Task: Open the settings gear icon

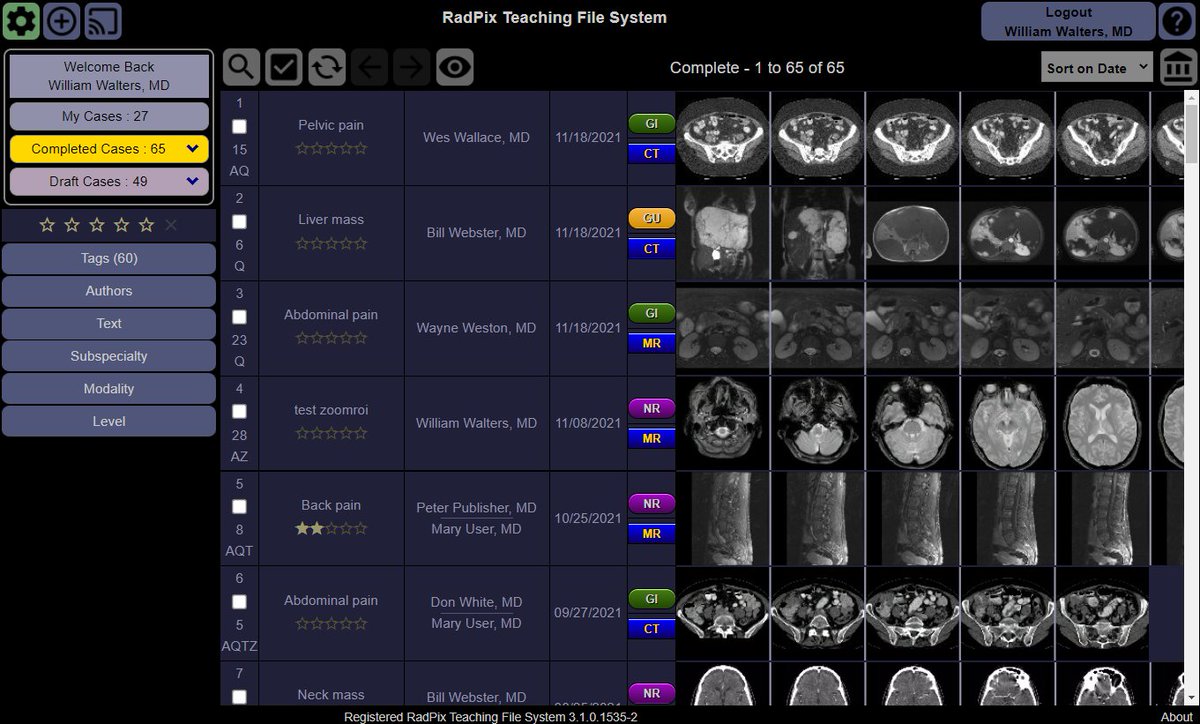Action: 21,20
